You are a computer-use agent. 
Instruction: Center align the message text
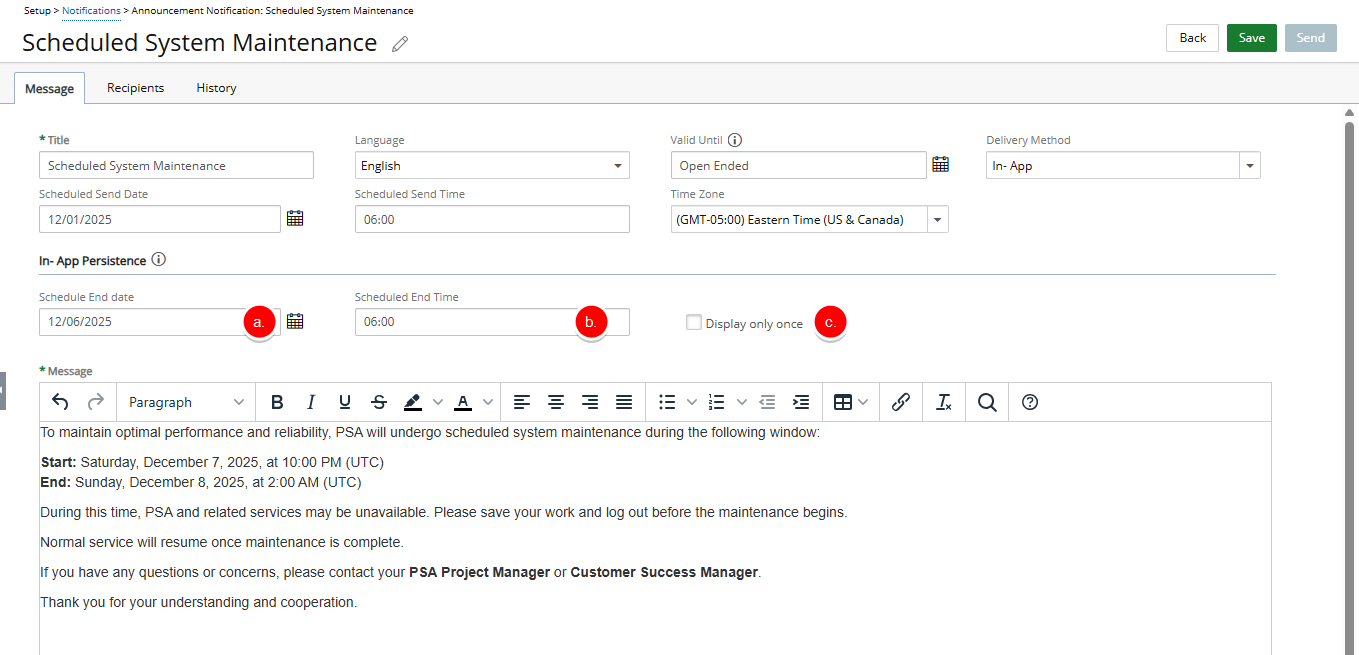[556, 402]
